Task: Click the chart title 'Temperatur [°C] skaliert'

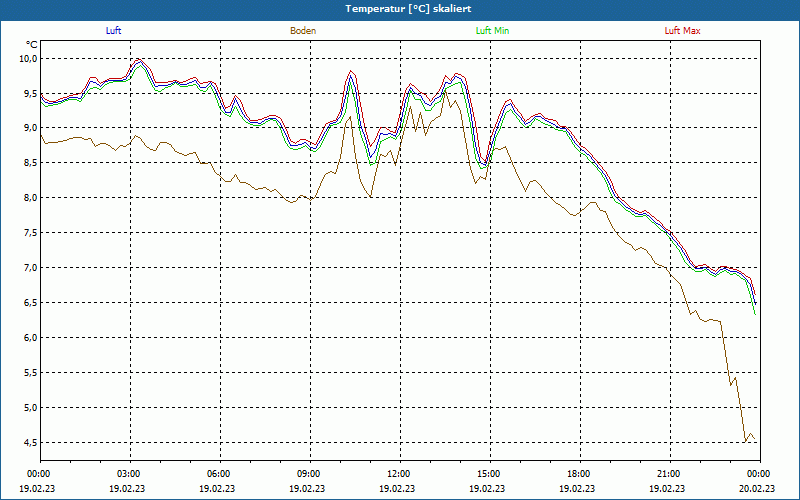Action: pos(408,9)
